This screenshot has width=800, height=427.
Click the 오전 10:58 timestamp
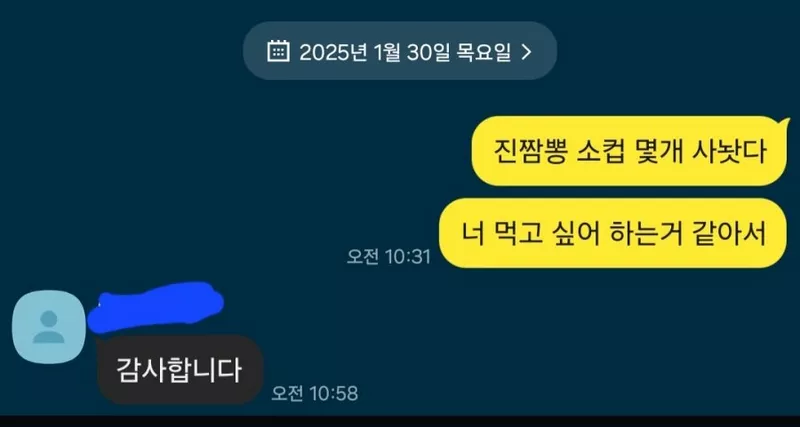tap(315, 393)
